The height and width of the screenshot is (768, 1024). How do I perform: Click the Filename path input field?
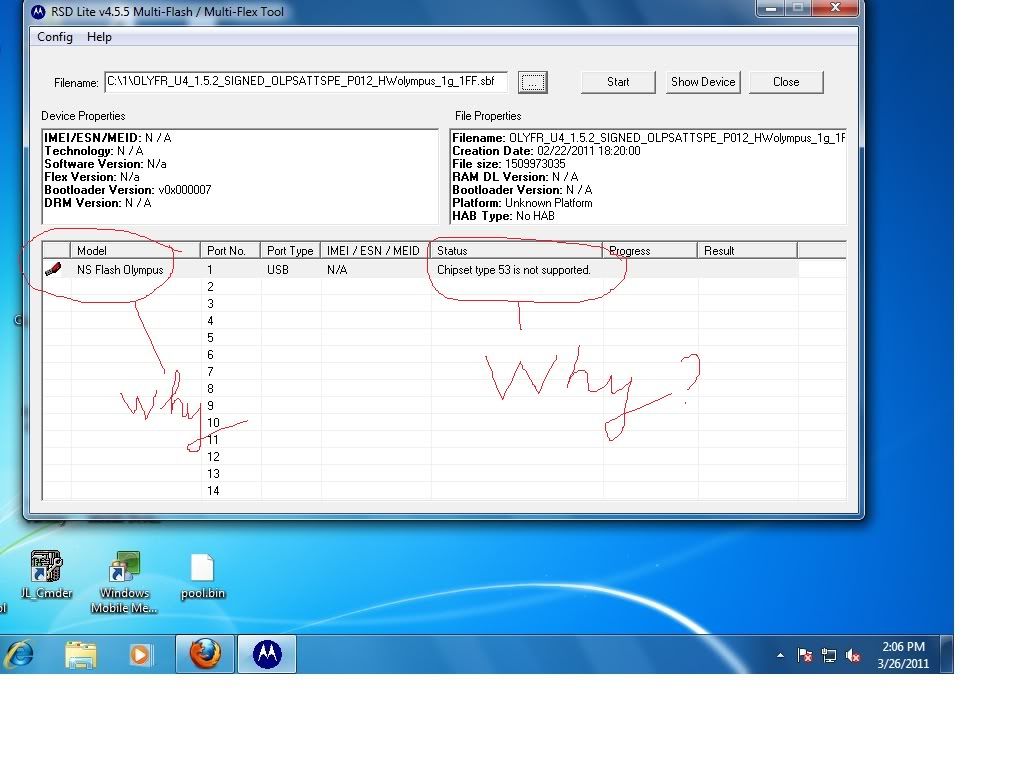click(305, 82)
